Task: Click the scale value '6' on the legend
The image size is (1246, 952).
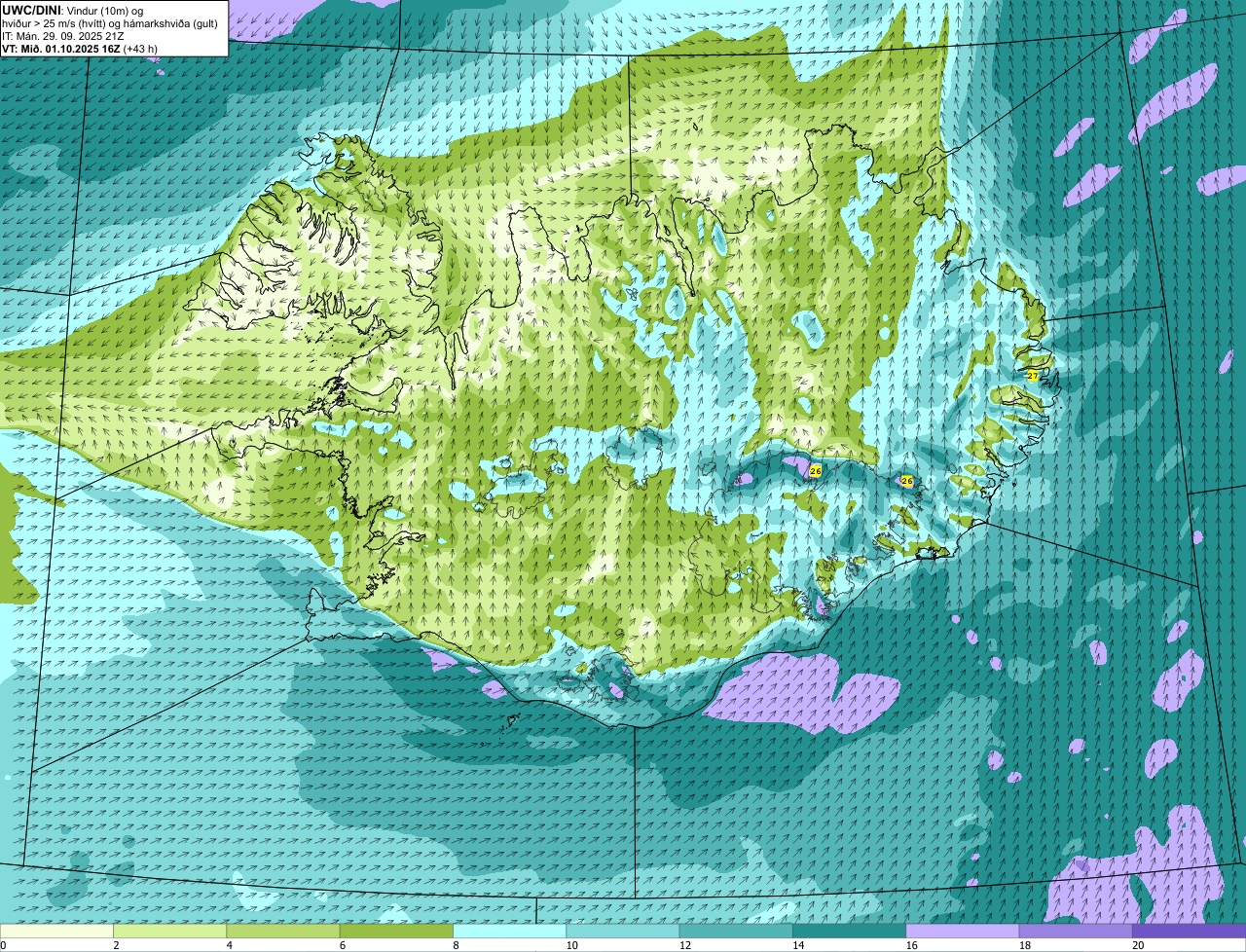Action: 342,945
